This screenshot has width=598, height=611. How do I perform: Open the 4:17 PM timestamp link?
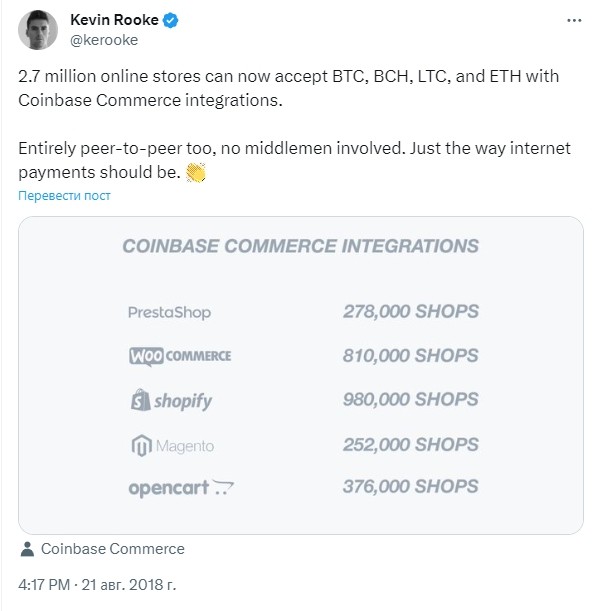click(x=44, y=585)
